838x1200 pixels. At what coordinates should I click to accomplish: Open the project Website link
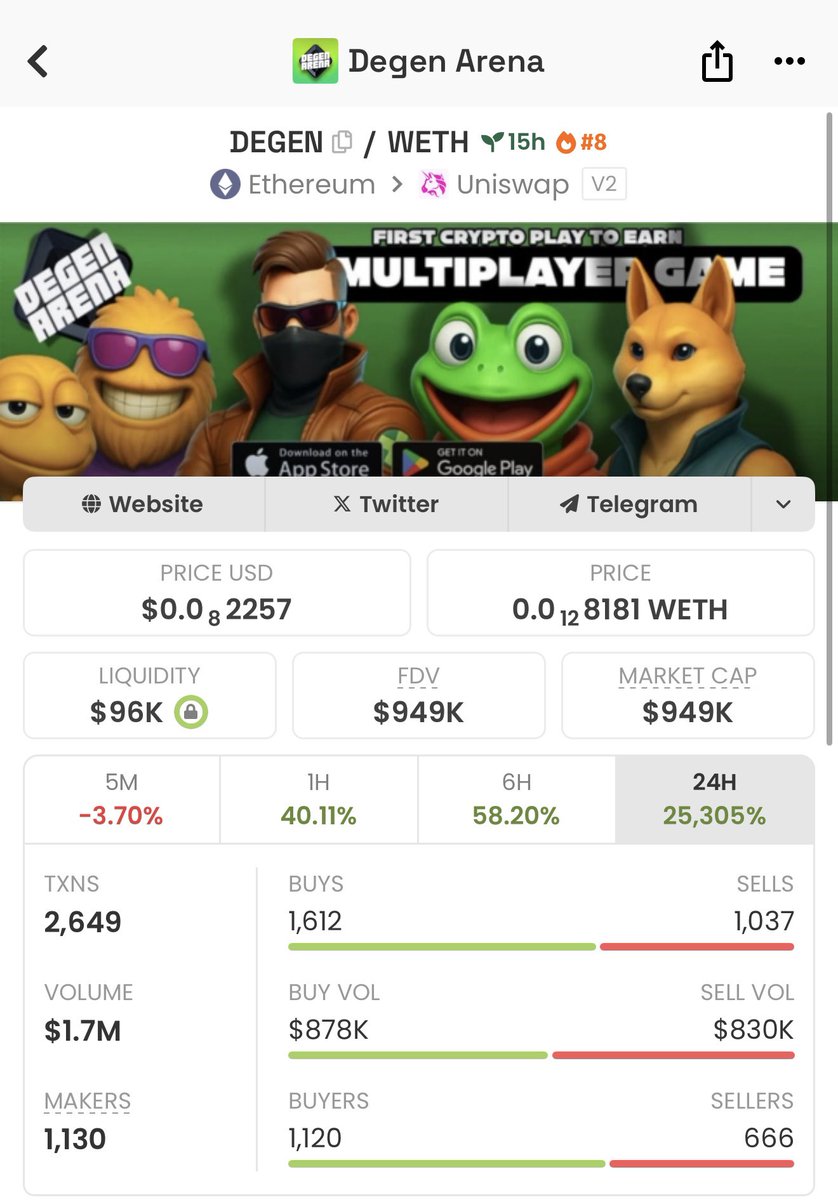[x=144, y=504]
